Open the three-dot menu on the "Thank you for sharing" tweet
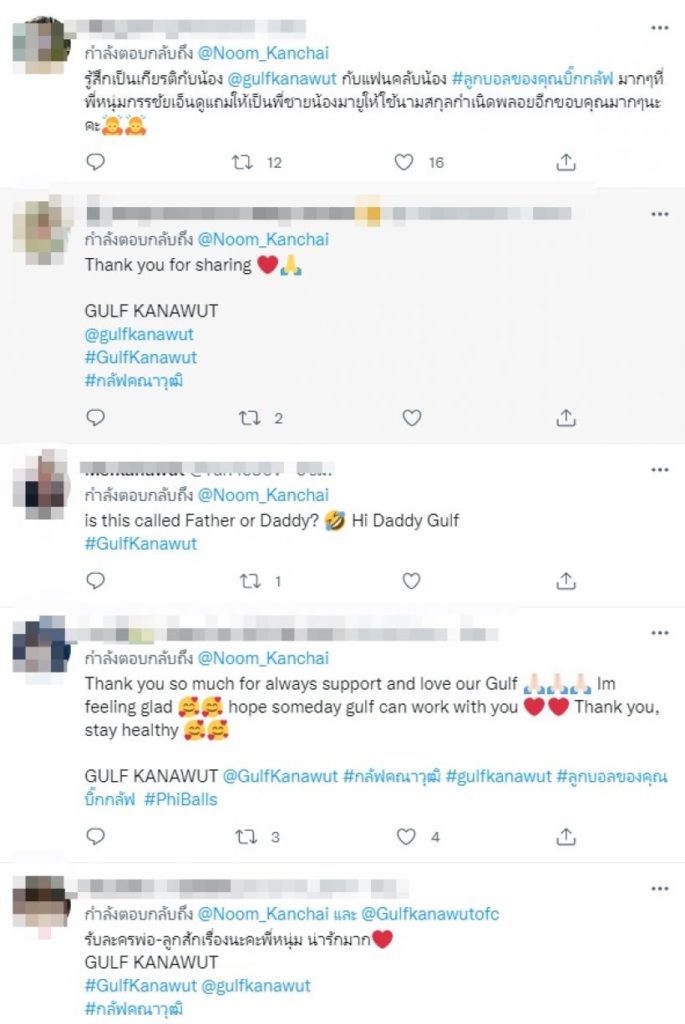 click(660, 214)
